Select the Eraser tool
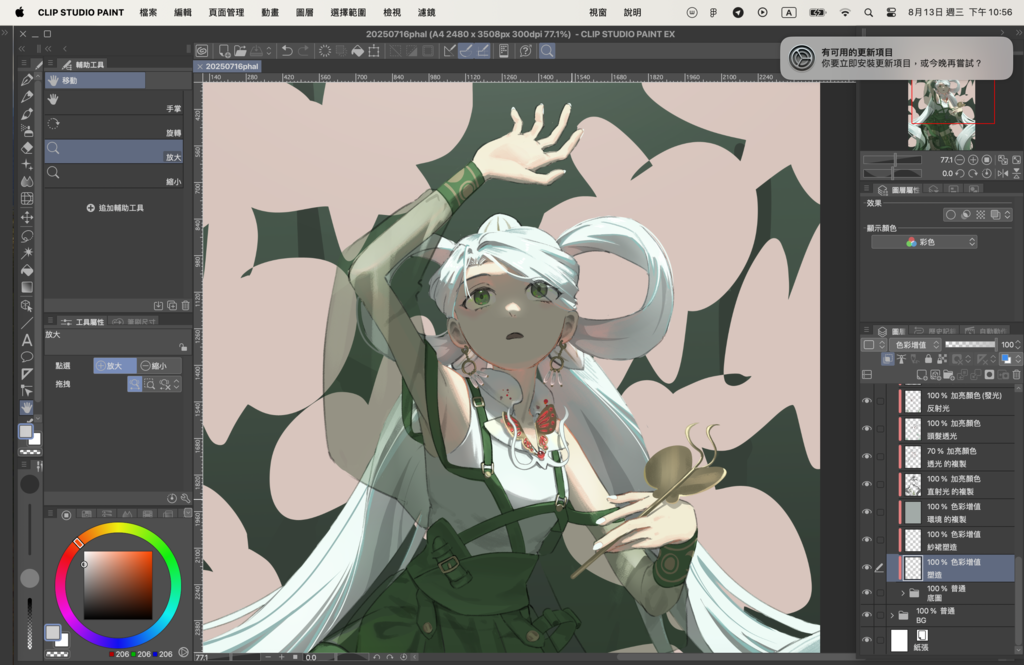 click(x=27, y=148)
